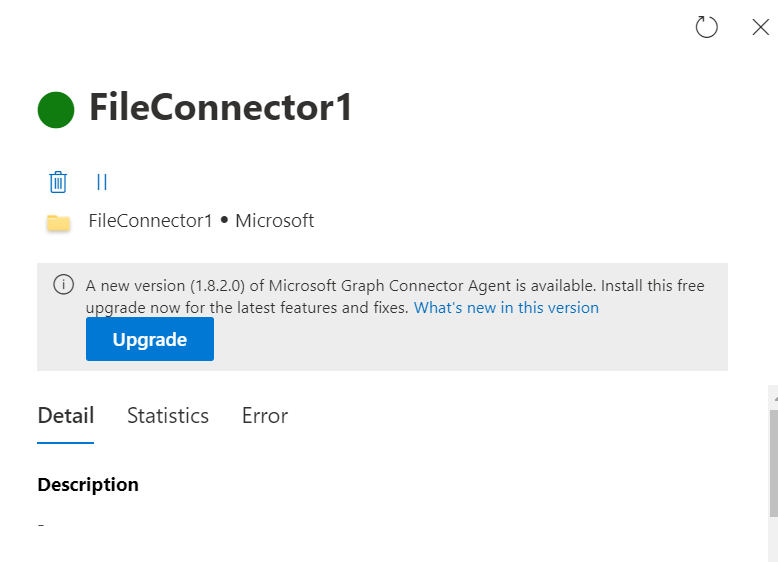This screenshot has width=778, height=562.
Task: Click the yellow folder icon
Action: (x=58, y=222)
